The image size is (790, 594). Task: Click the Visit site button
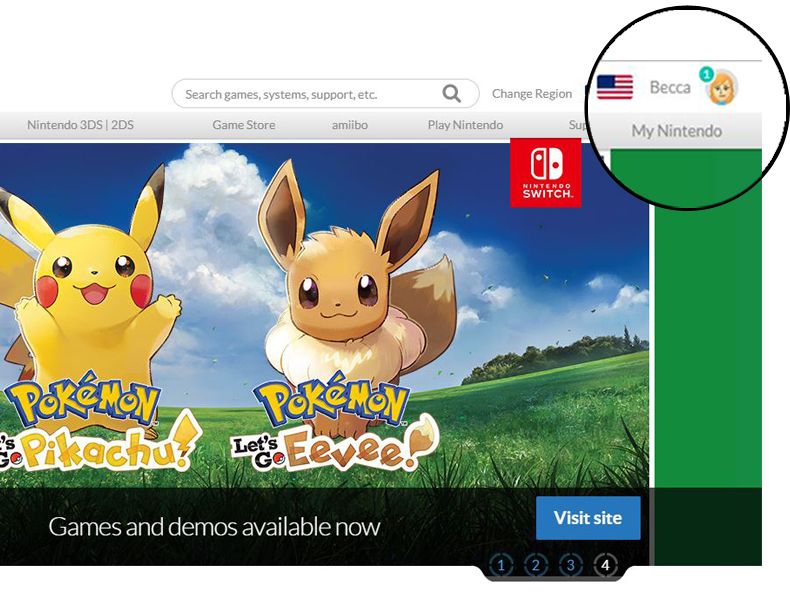tap(588, 518)
